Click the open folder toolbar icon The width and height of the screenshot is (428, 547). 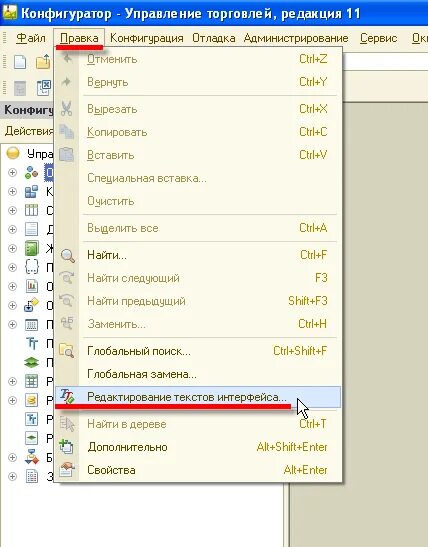coord(43,62)
